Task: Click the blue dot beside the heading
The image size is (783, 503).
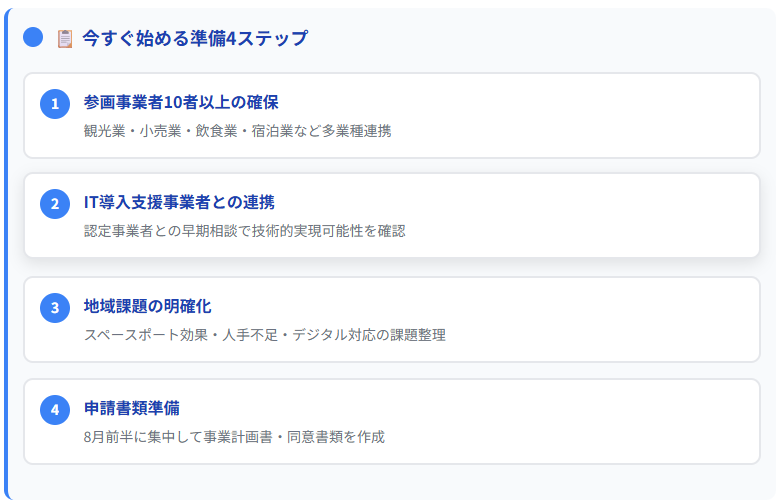Action: point(33,37)
